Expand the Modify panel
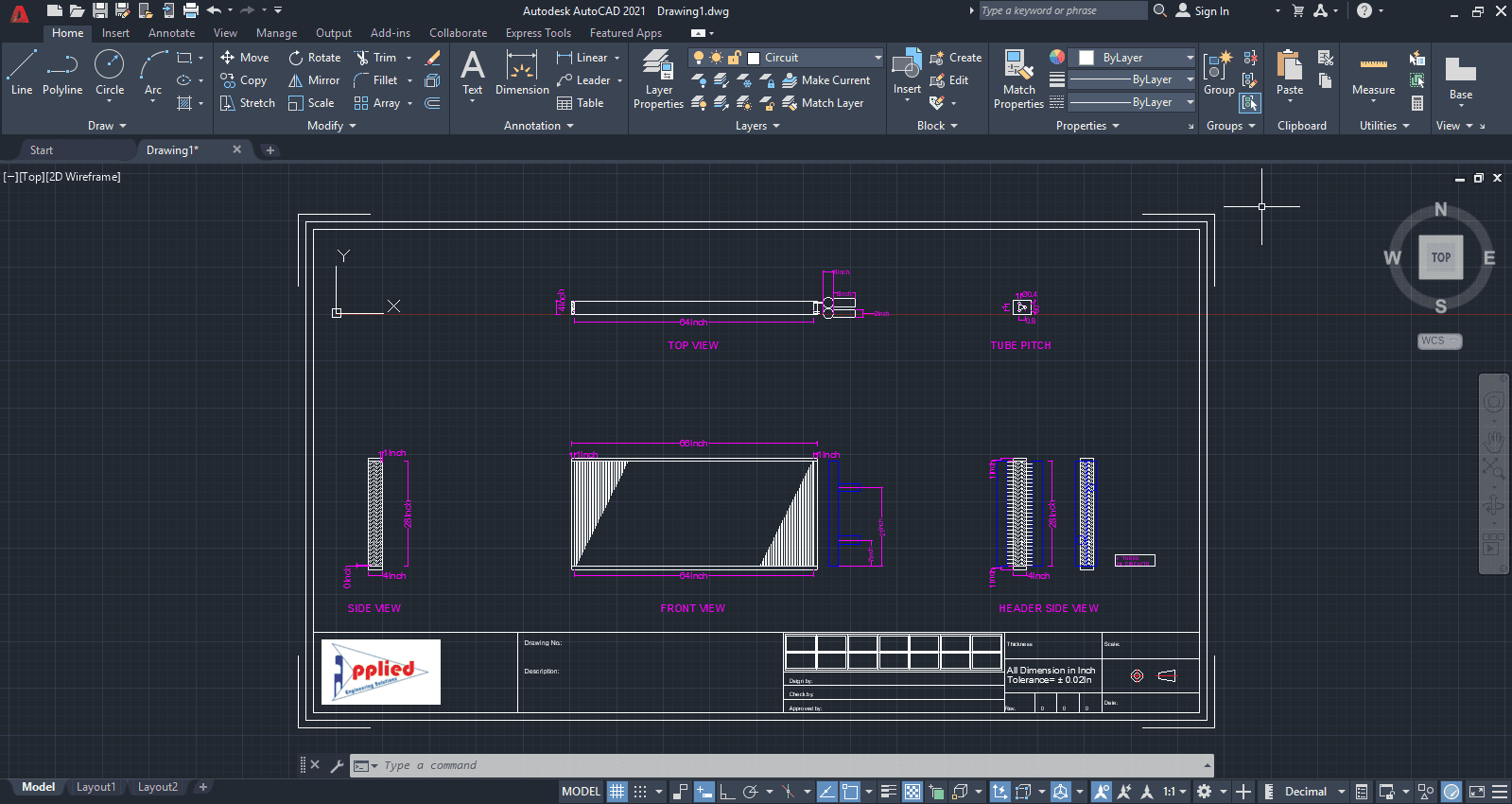This screenshot has width=1512, height=804. pyautogui.click(x=332, y=126)
